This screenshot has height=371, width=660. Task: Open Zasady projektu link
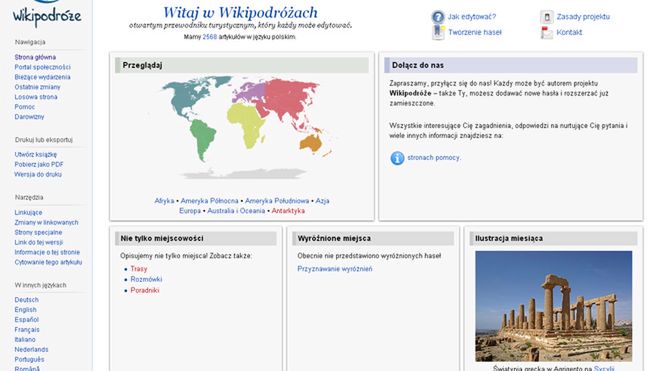[x=583, y=17]
